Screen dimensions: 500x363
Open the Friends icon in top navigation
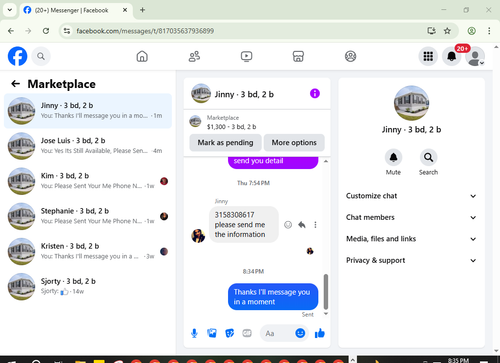click(194, 56)
